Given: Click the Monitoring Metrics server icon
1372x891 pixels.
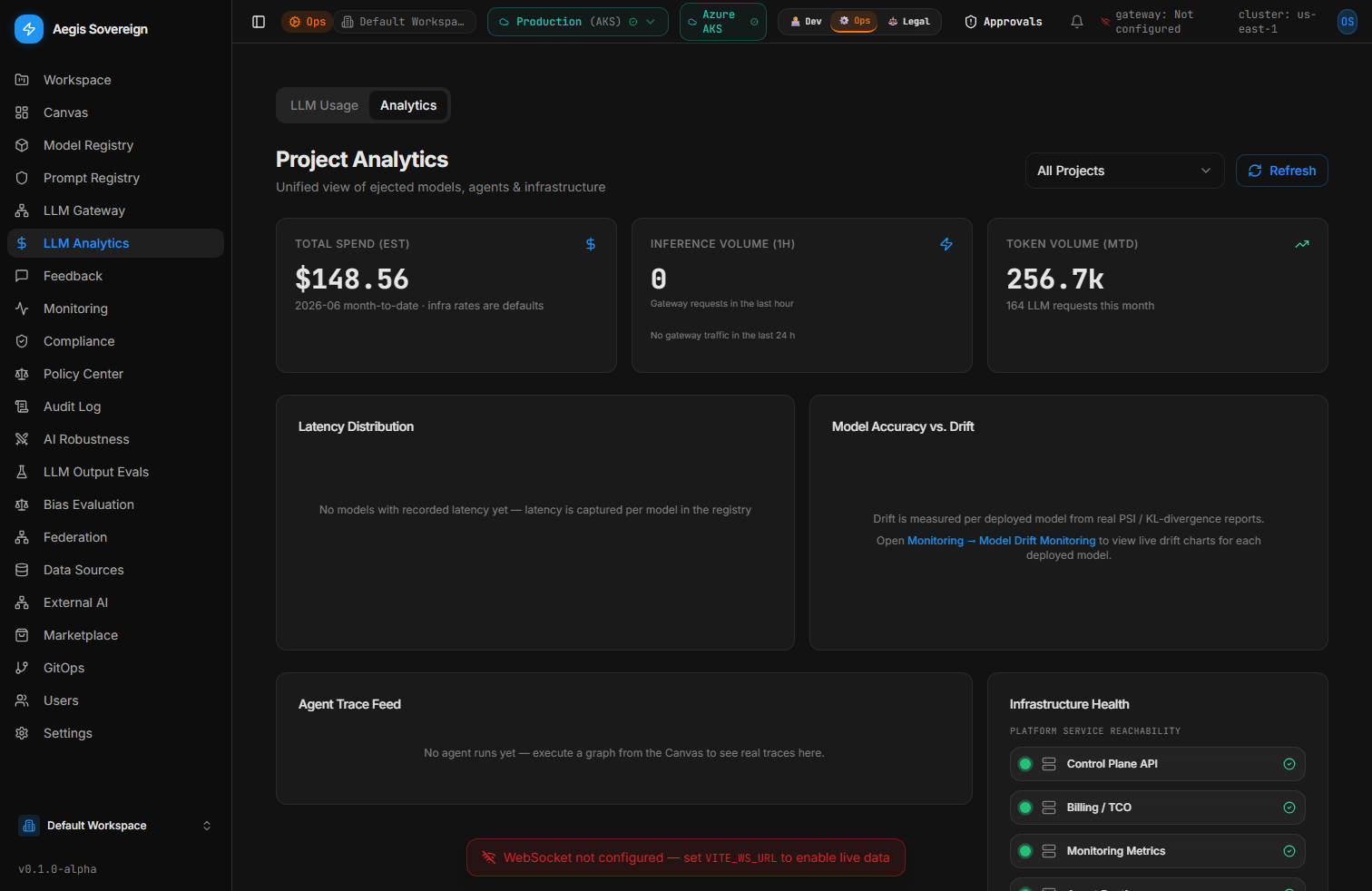Looking at the screenshot, I should [x=1049, y=851].
